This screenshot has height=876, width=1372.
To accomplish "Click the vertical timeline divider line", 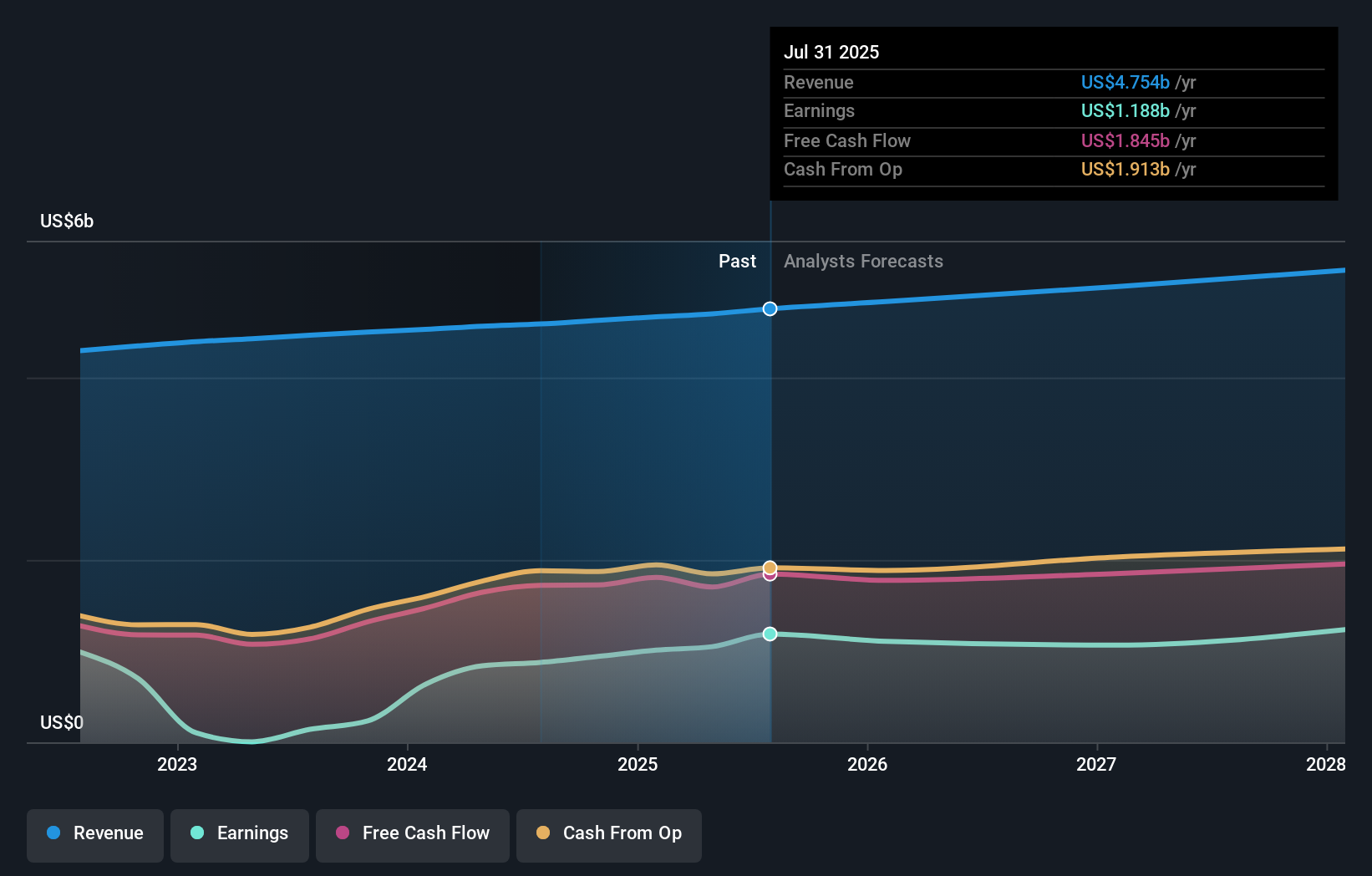I will [x=770, y=460].
